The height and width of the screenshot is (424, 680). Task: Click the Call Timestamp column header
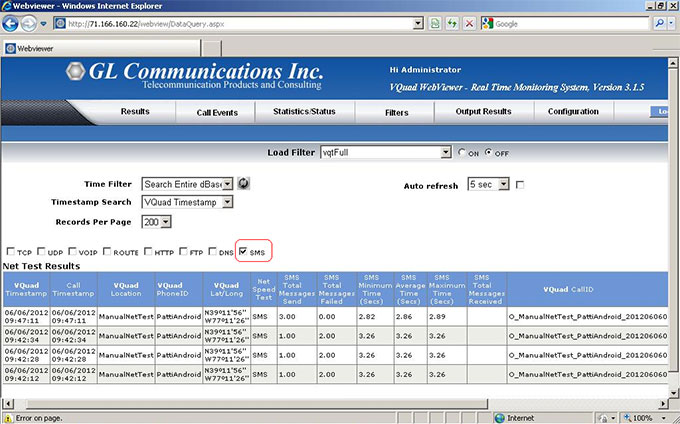click(x=73, y=289)
